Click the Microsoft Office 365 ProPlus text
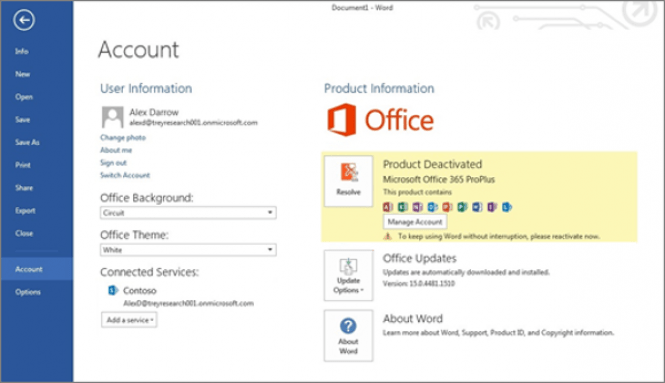Viewport: 665px width, 383px height. (x=439, y=179)
